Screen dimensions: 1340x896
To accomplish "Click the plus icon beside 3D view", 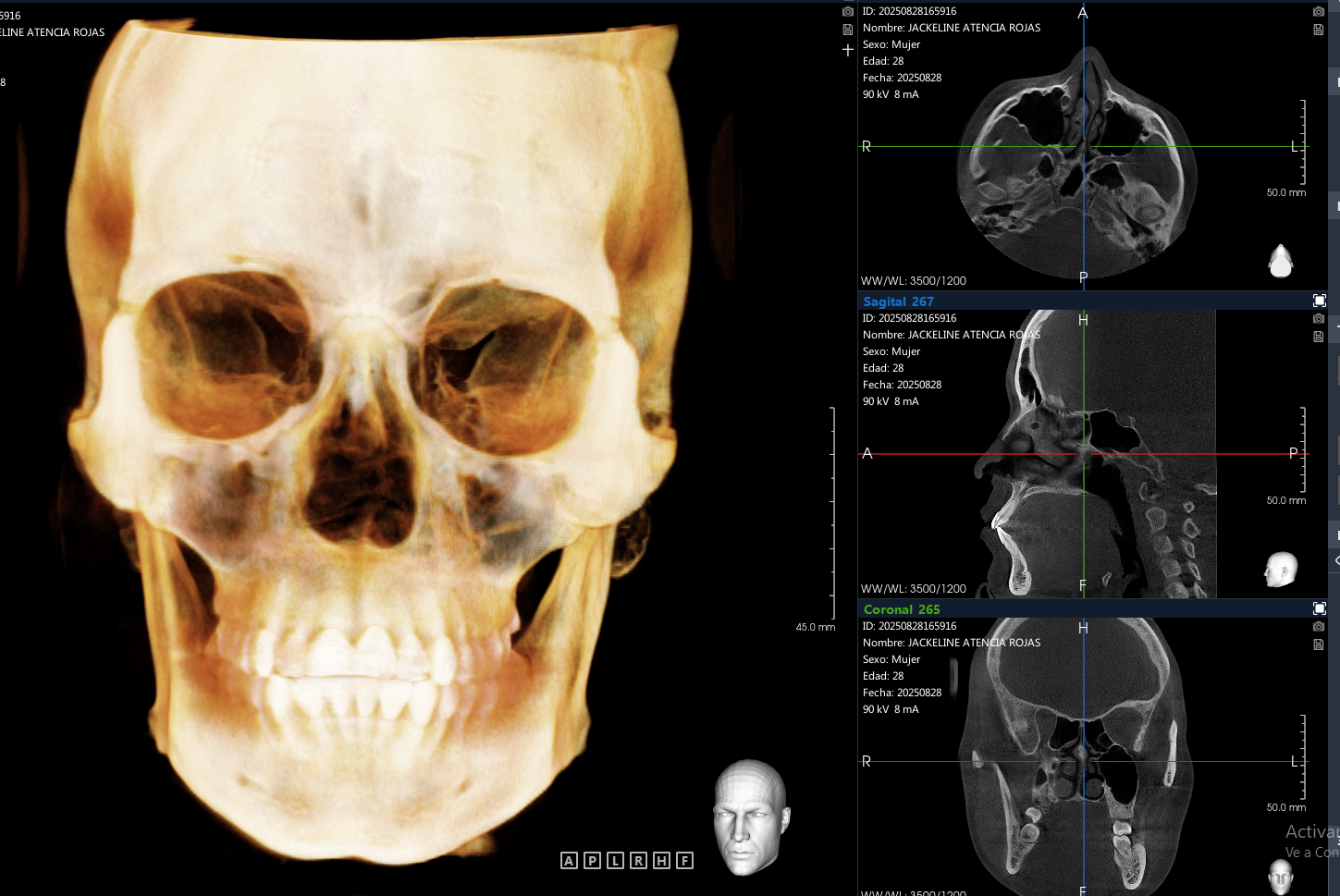I will point(847,50).
